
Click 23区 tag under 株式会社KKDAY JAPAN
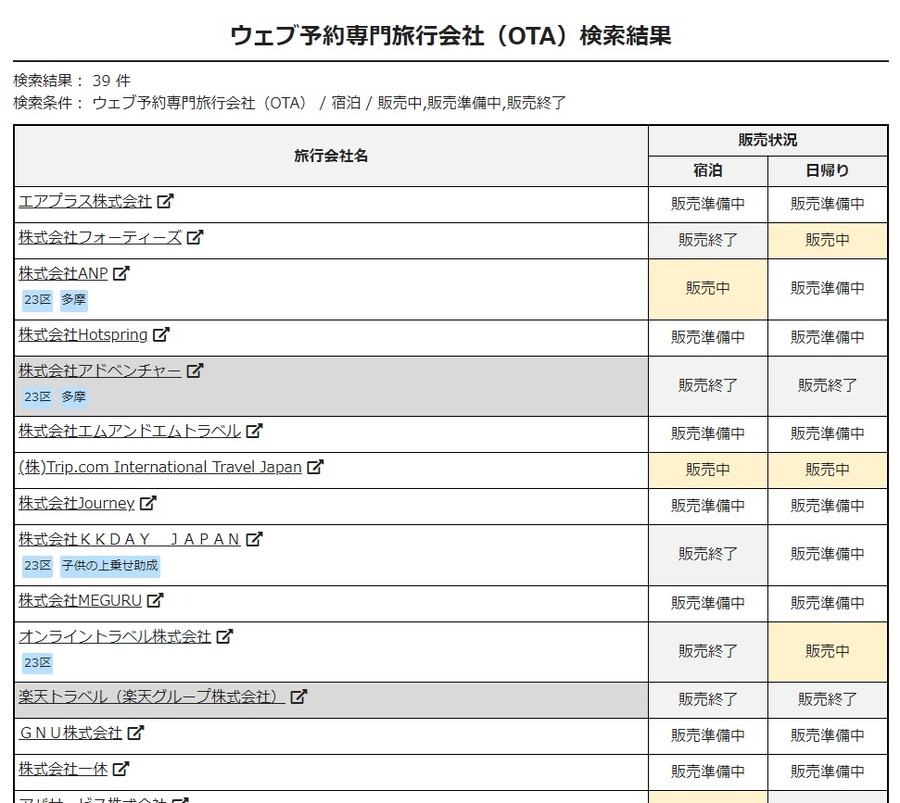[37, 565]
